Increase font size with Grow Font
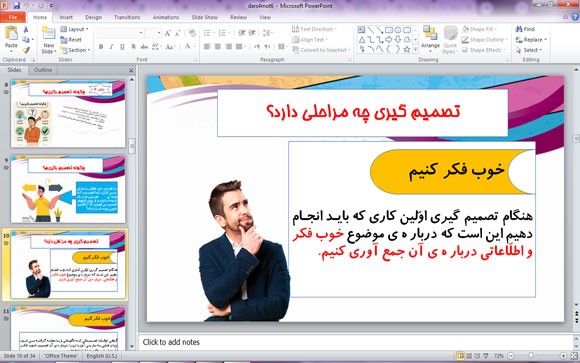This screenshot has width=580, height=363. (168, 33)
